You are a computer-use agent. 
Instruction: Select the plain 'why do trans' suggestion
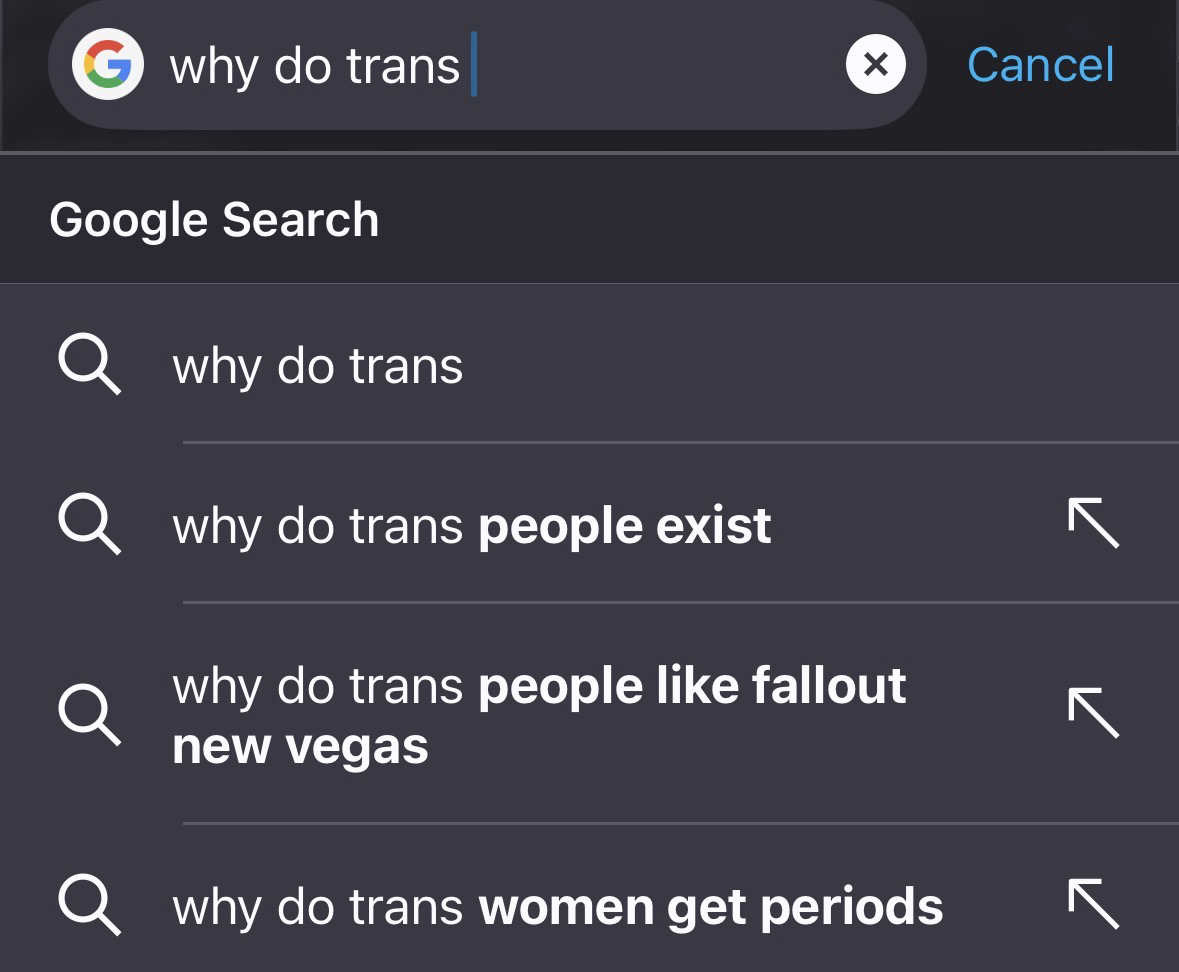pos(318,366)
